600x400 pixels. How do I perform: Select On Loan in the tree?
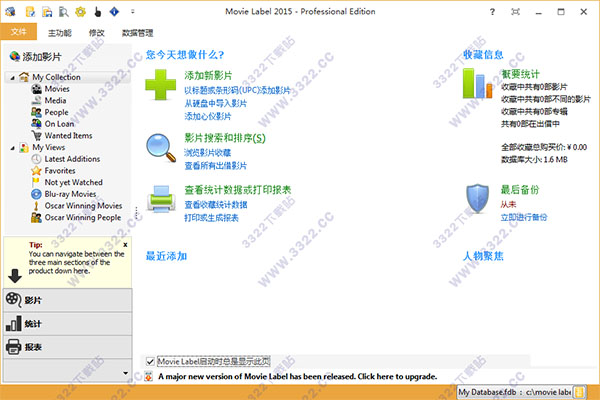tap(59, 124)
